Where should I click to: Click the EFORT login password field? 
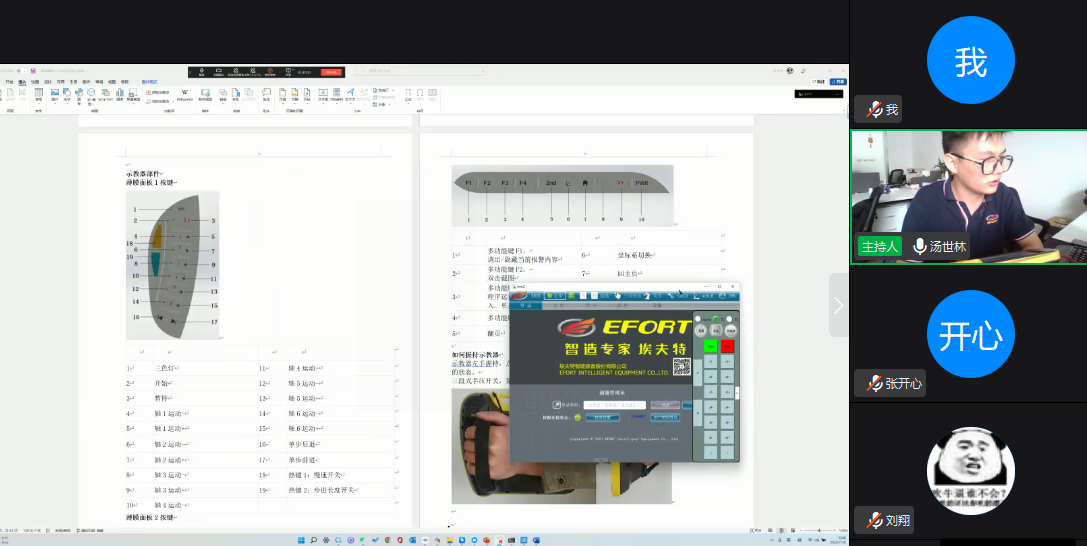pos(615,405)
